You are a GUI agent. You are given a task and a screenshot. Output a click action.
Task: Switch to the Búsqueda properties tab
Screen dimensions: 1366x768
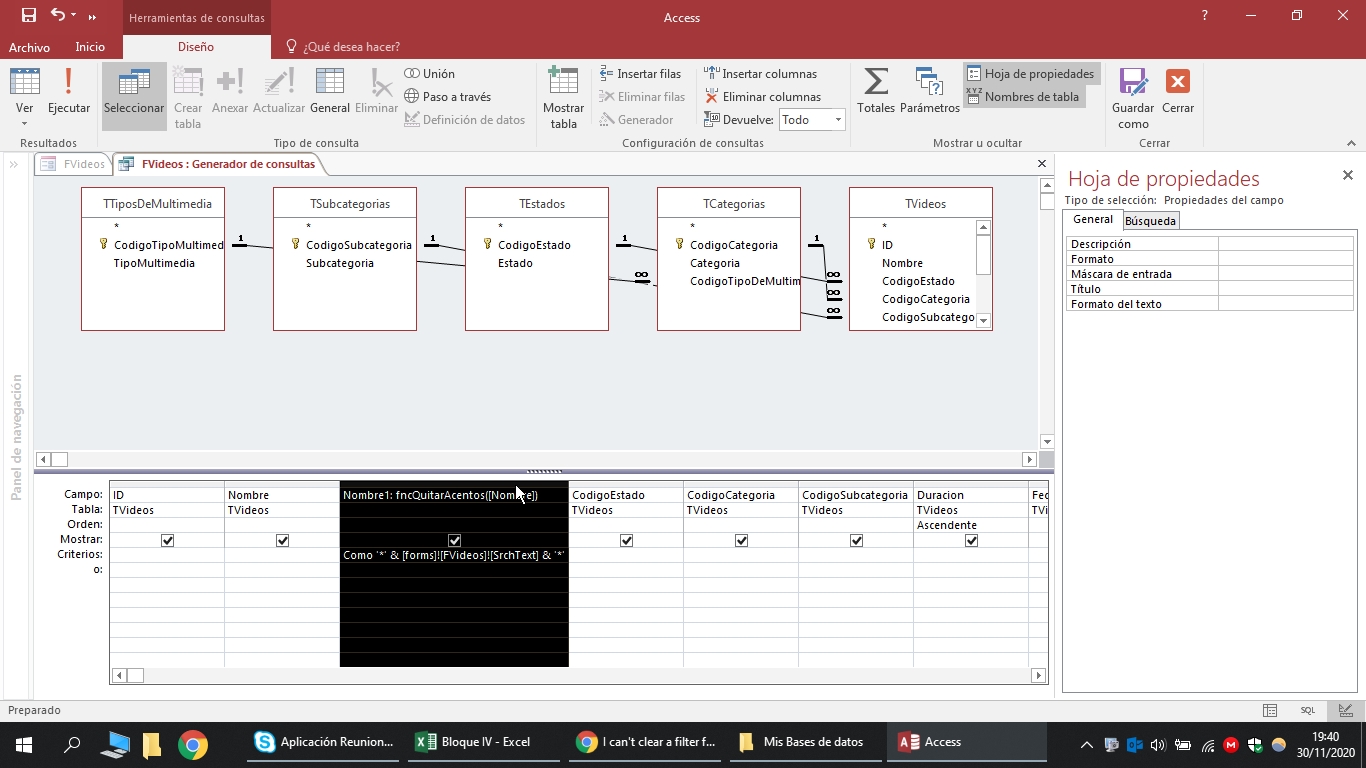click(1150, 221)
